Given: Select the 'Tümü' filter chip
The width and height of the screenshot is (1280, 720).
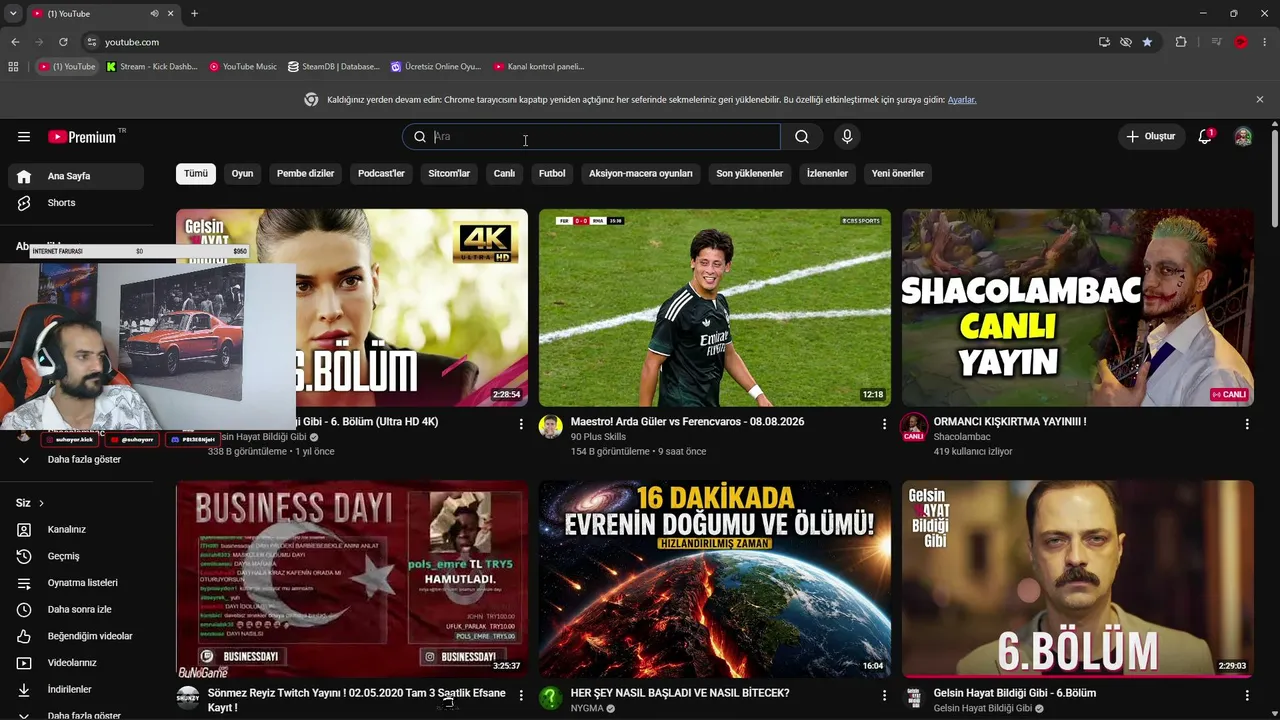Looking at the screenshot, I should point(196,173).
